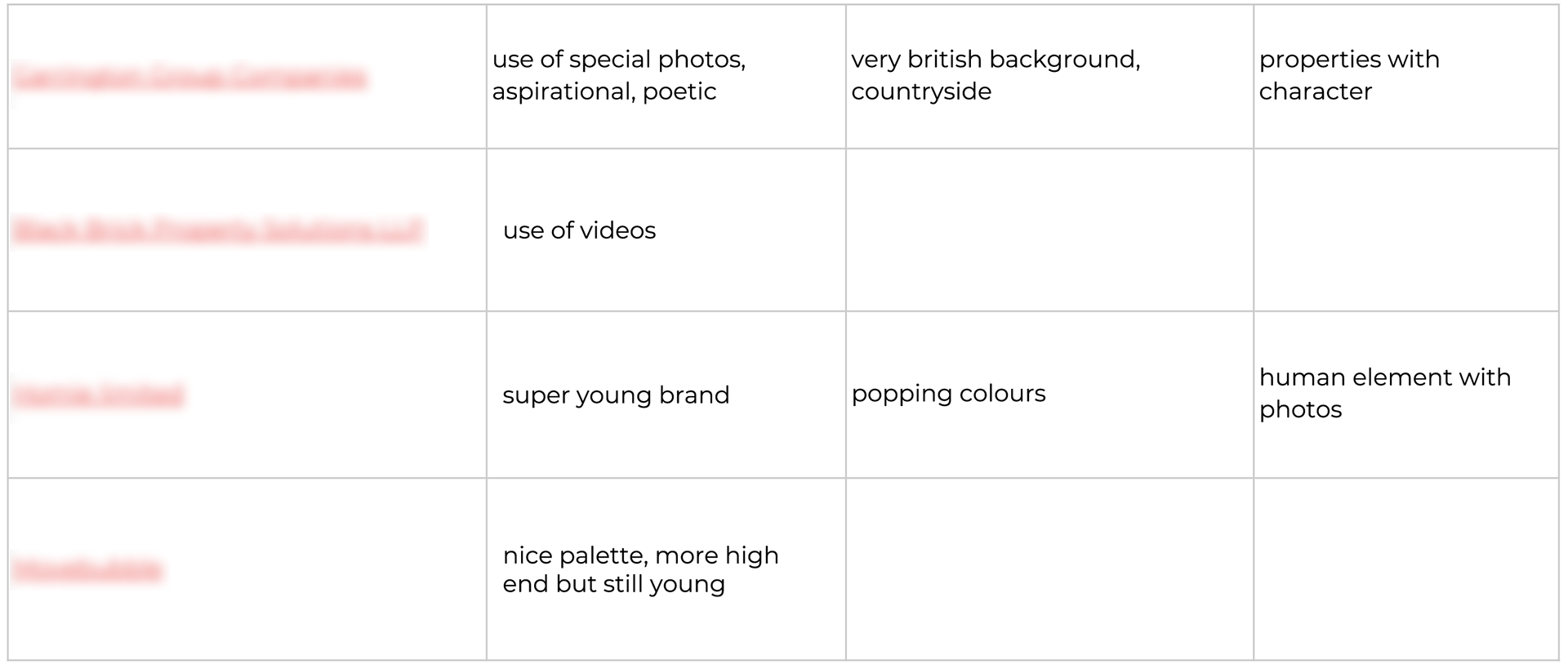Screen dimensions: 1568x669
Task: Open the blurred link beside 'use of videos'
Action: (218, 230)
